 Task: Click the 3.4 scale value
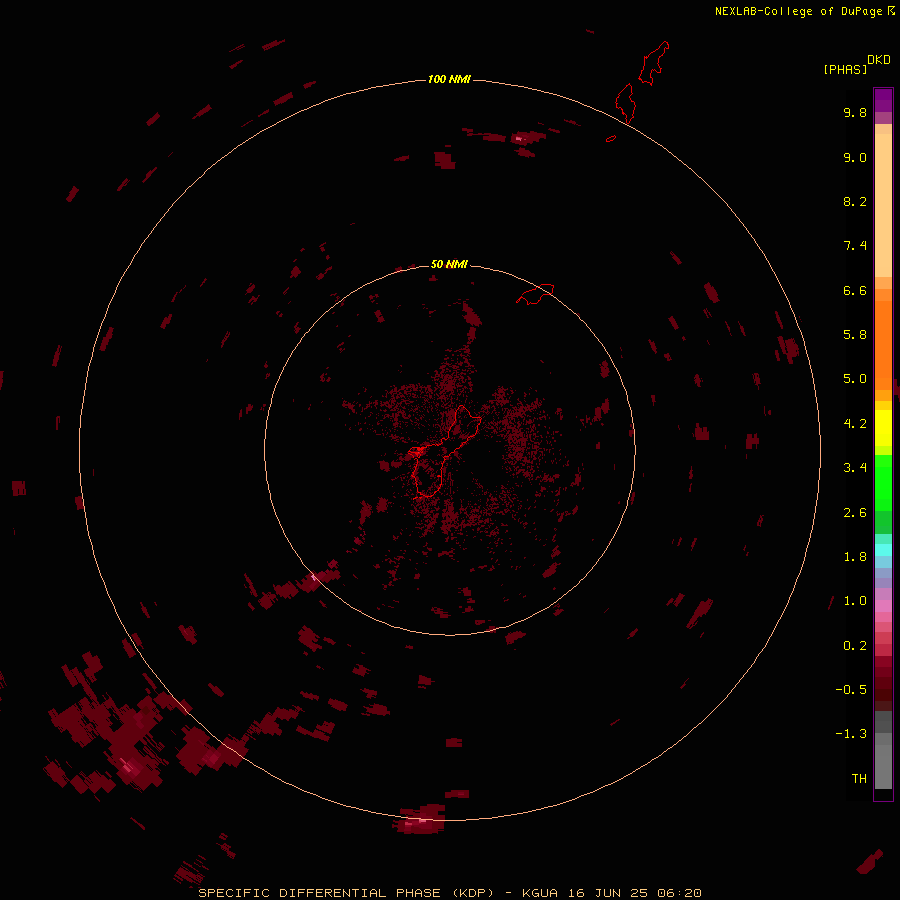click(x=855, y=468)
